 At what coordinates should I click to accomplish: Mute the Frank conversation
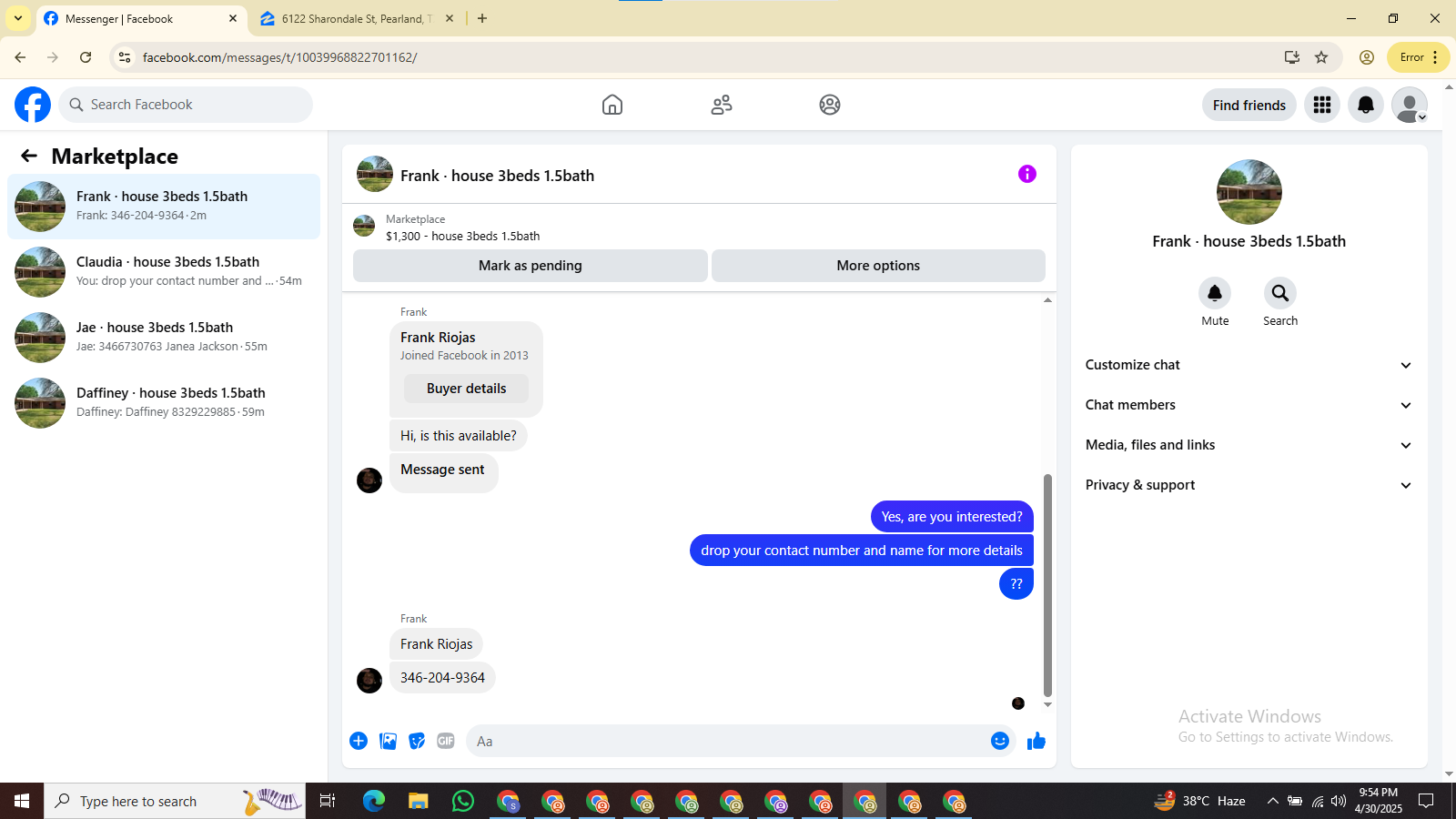[x=1215, y=293]
